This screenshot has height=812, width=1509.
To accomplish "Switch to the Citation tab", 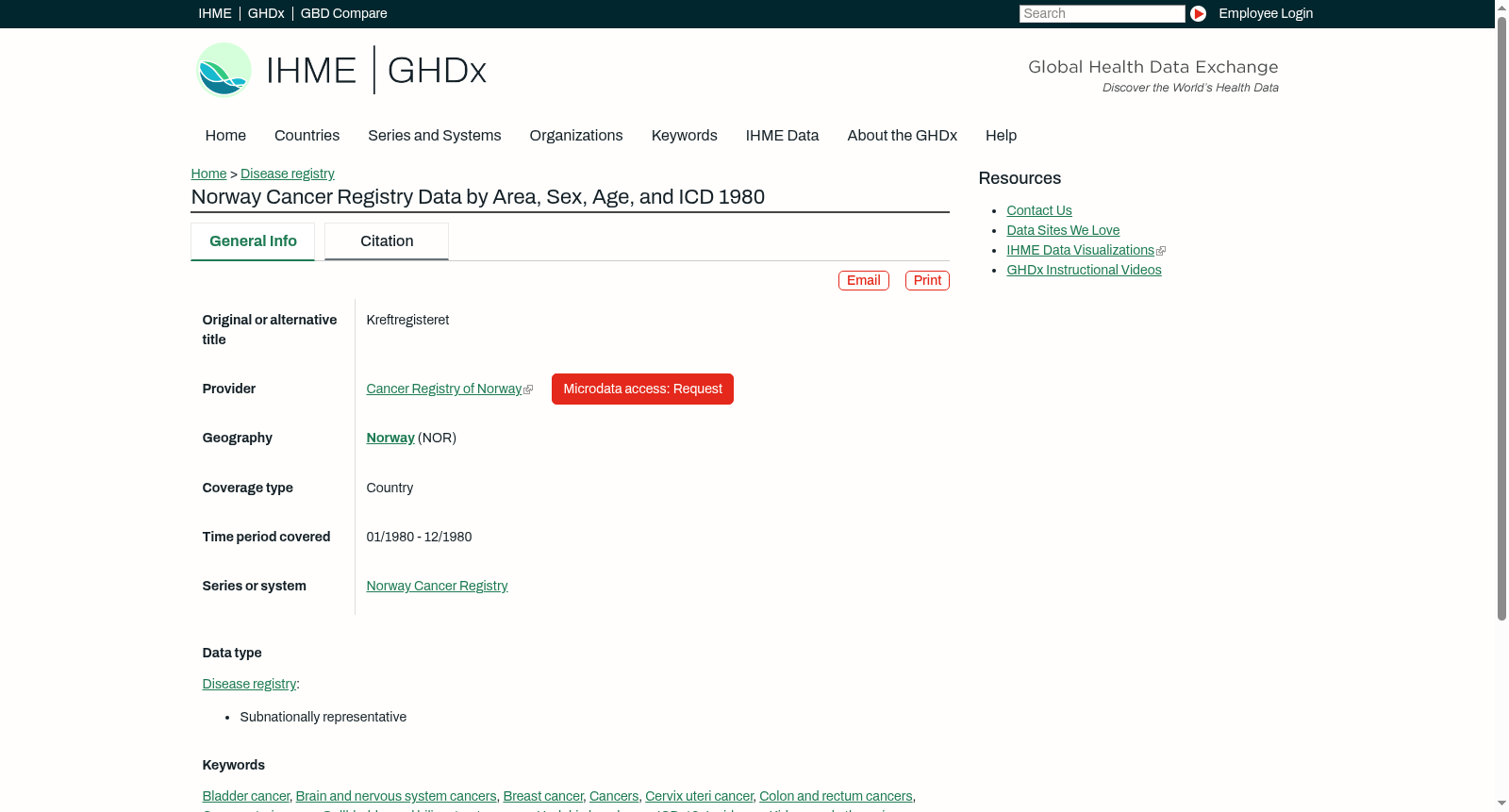I will (387, 241).
